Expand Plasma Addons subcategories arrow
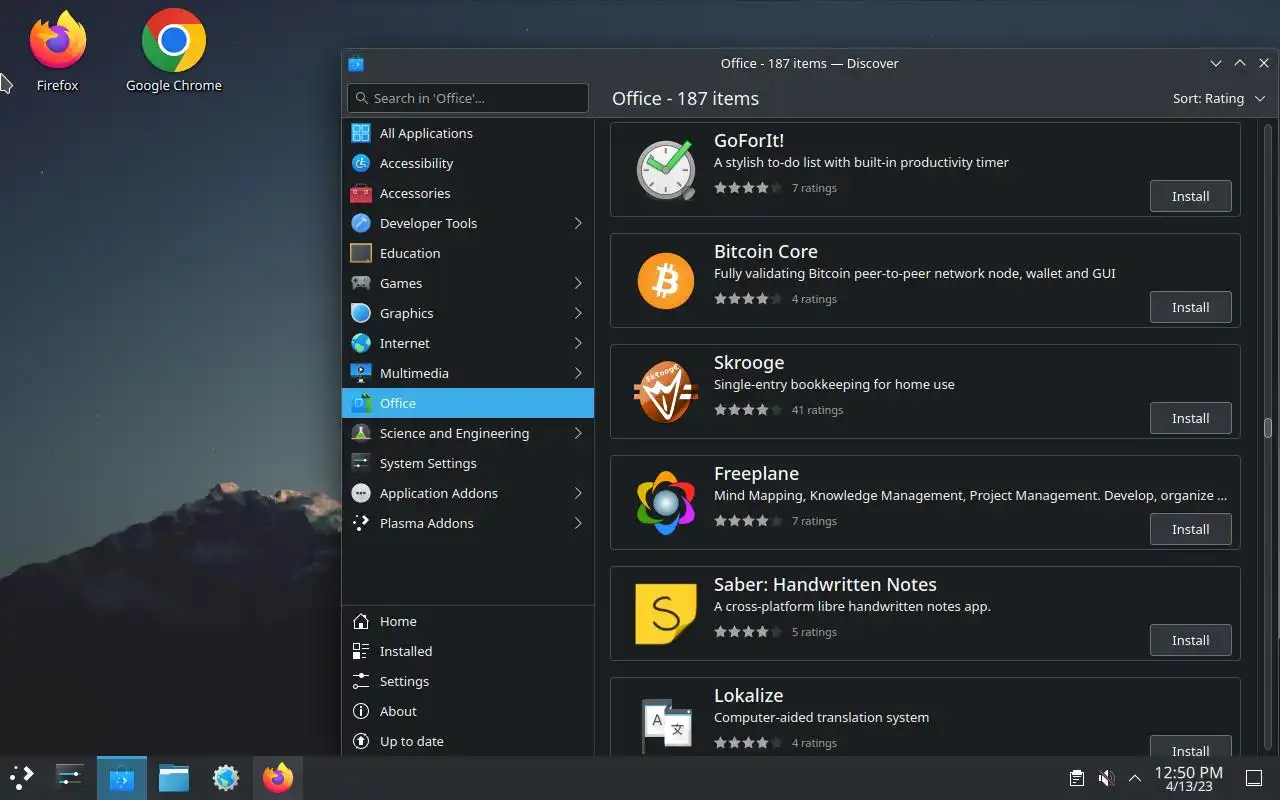Viewport: 1280px width, 800px height. [x=578, y=523]
